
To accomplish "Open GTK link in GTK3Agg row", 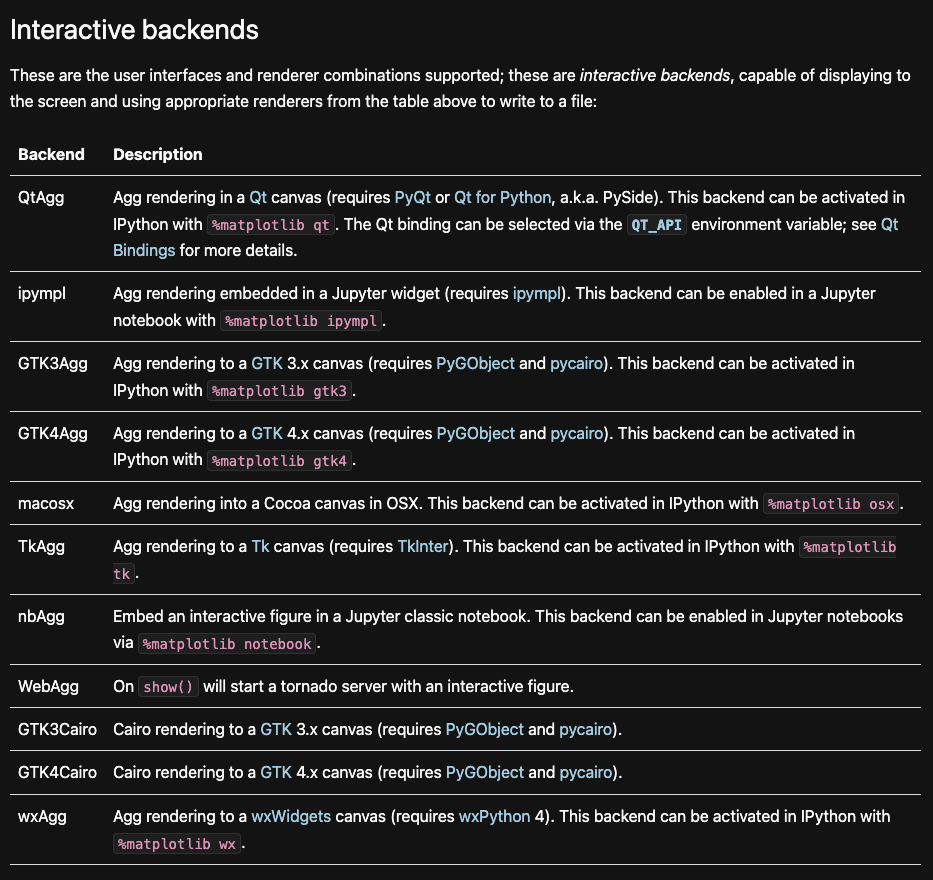I will 267,364.
